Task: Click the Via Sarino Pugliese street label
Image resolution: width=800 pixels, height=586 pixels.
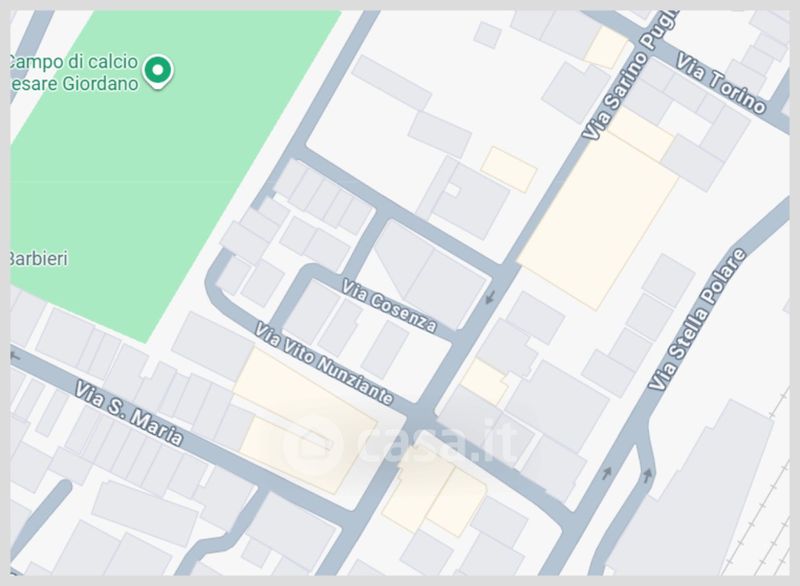Action: pos(631,75)
